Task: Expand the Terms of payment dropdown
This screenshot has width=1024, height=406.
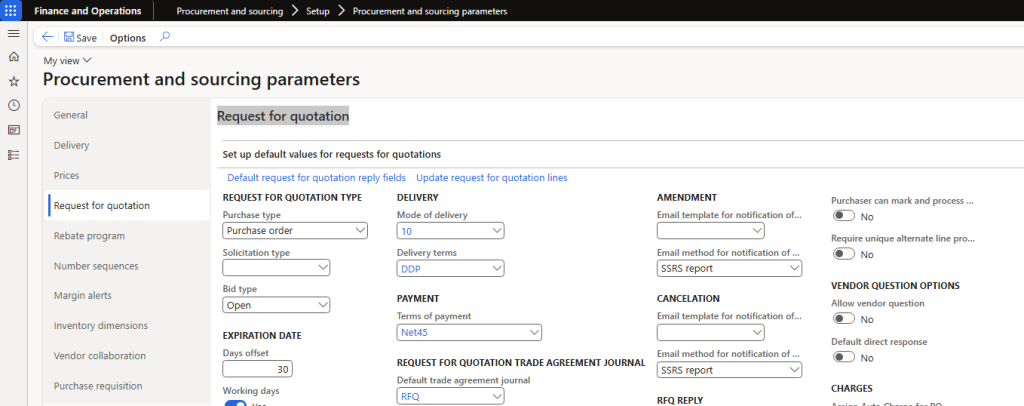Action: click(x=469, y=332)
